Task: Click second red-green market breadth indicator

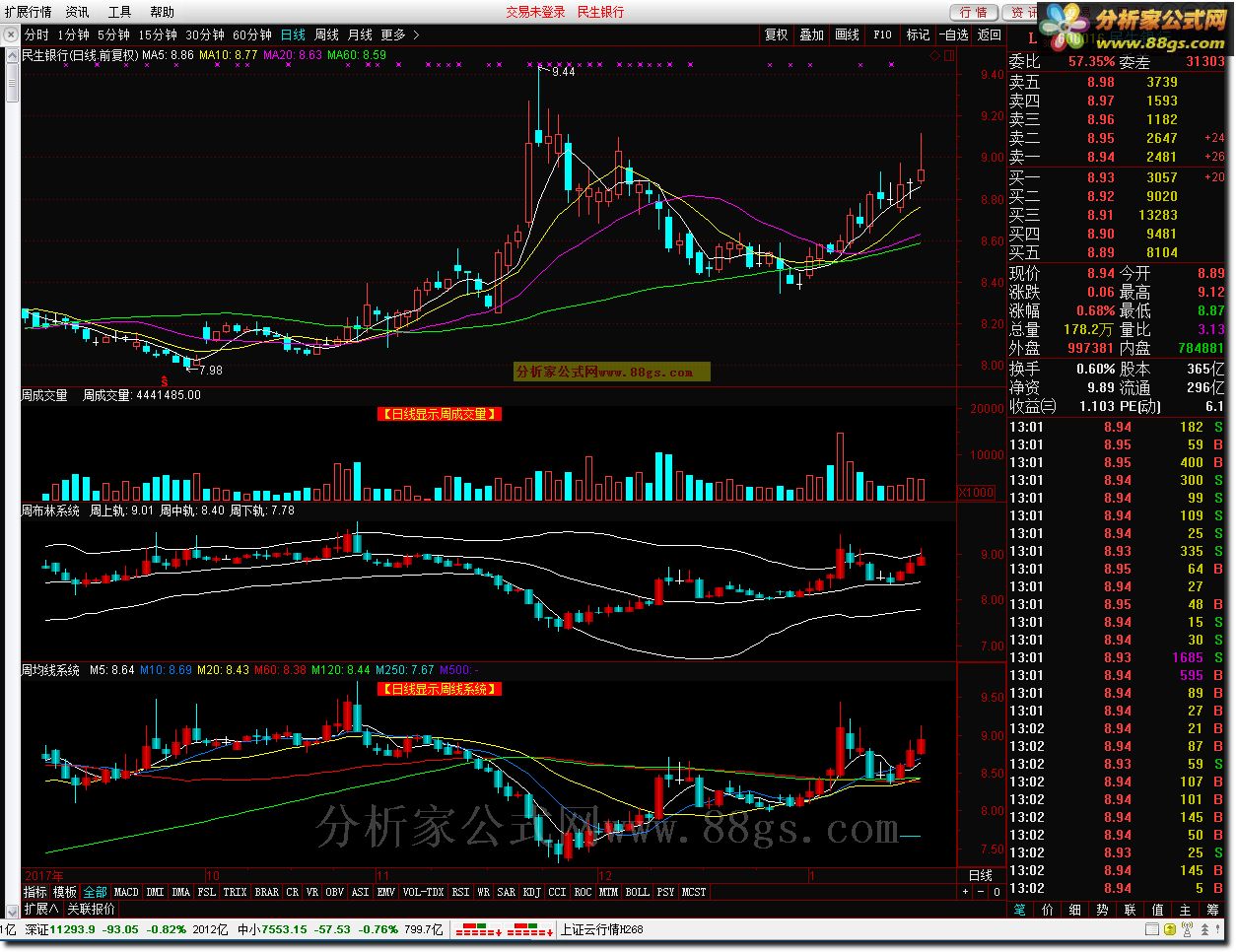Action: click(x=529, y=929)
